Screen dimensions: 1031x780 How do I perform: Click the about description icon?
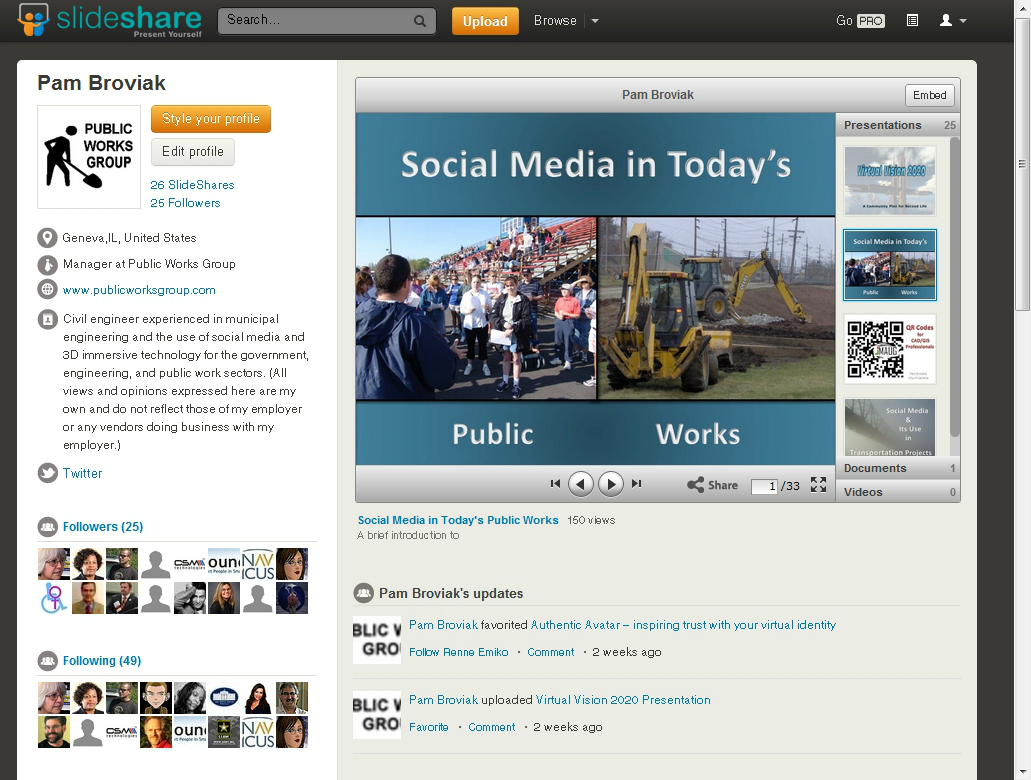pyautogui.click(x=47, y=320)
